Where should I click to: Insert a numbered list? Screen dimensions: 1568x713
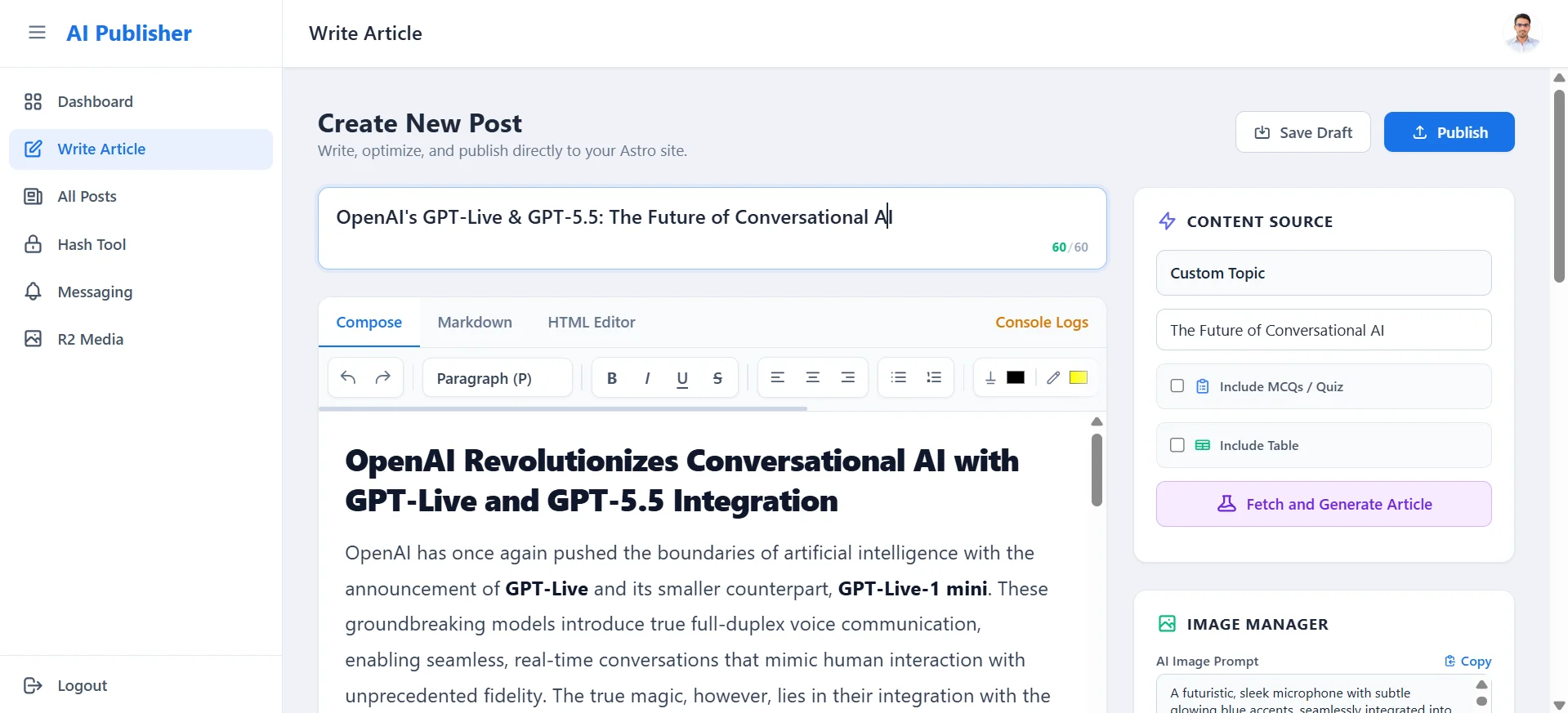pyautogui.click(x=934, y=377)
